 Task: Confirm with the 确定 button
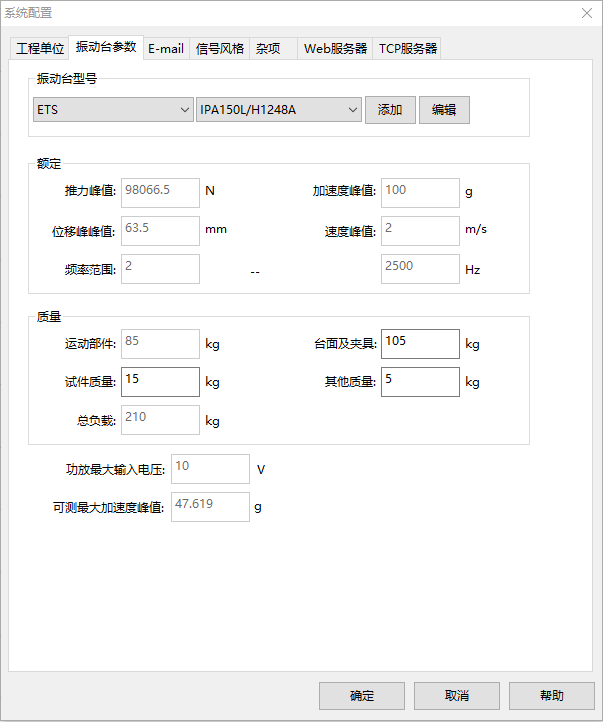362,696
